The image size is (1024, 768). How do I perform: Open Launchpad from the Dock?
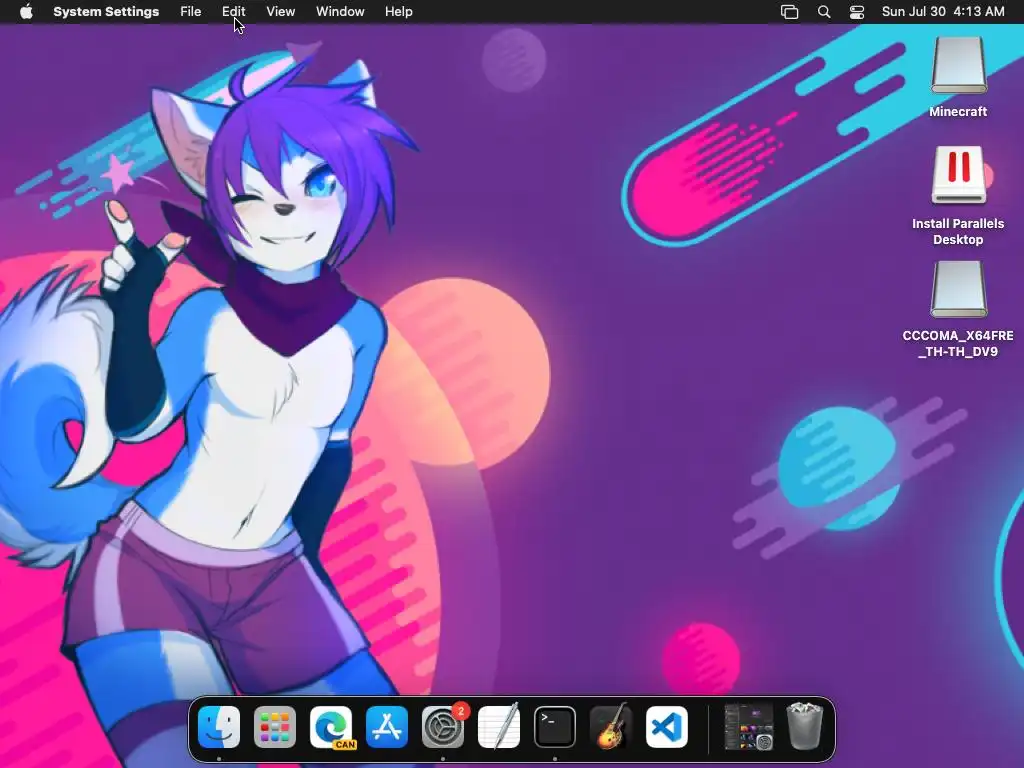click(x=275, y=727)
